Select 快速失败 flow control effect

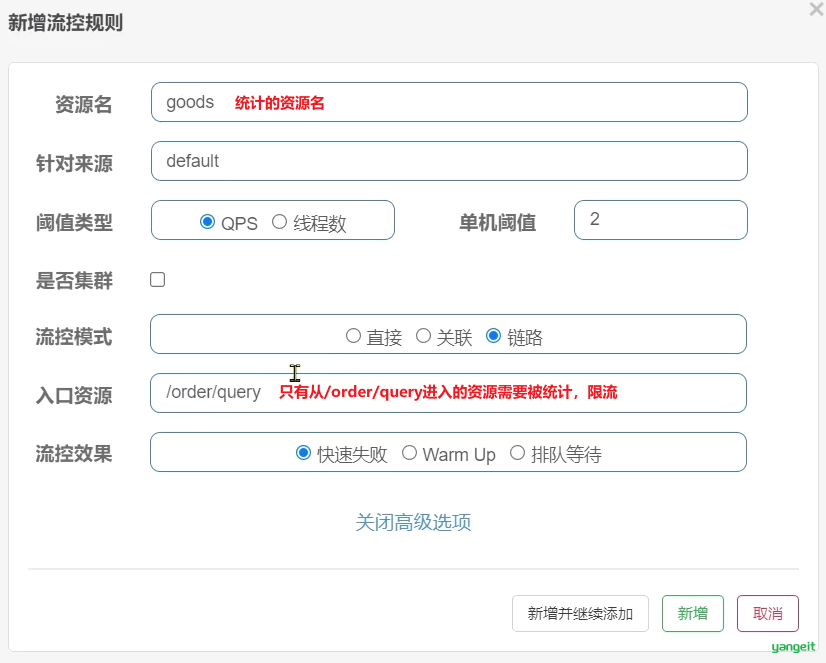[x=303, y=452]
